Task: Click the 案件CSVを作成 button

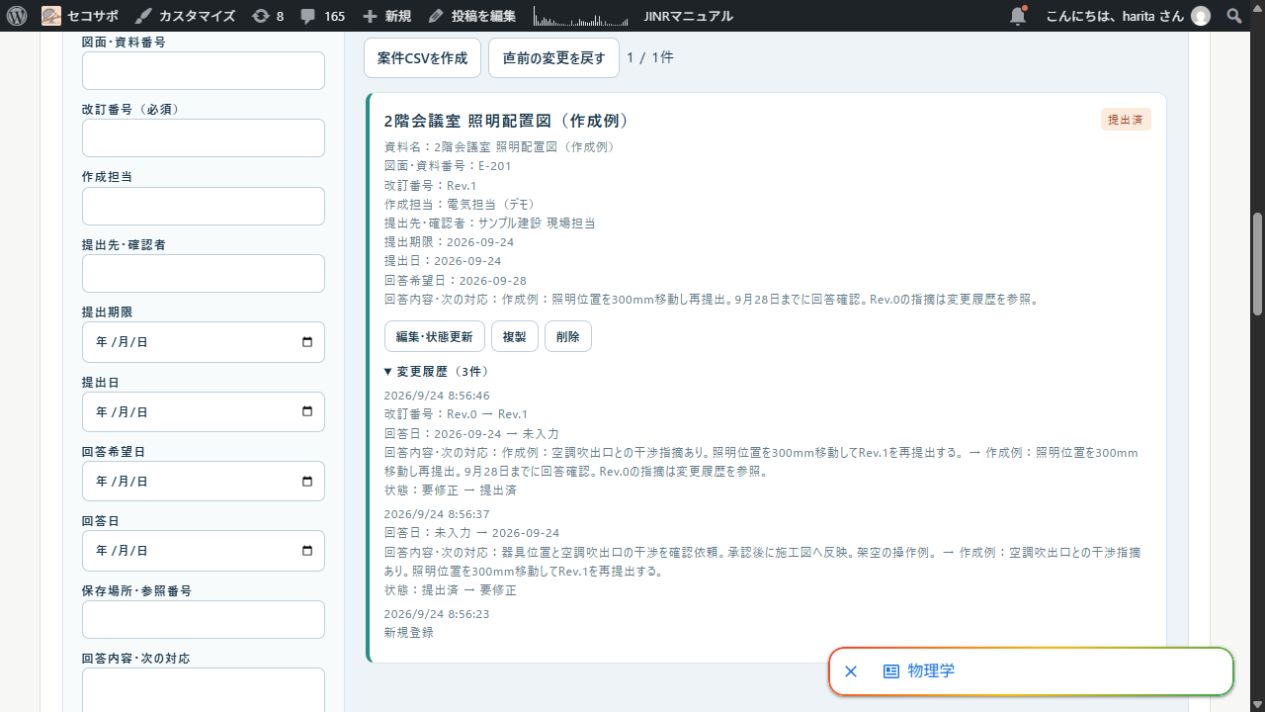Action: (x=422, y=58)
